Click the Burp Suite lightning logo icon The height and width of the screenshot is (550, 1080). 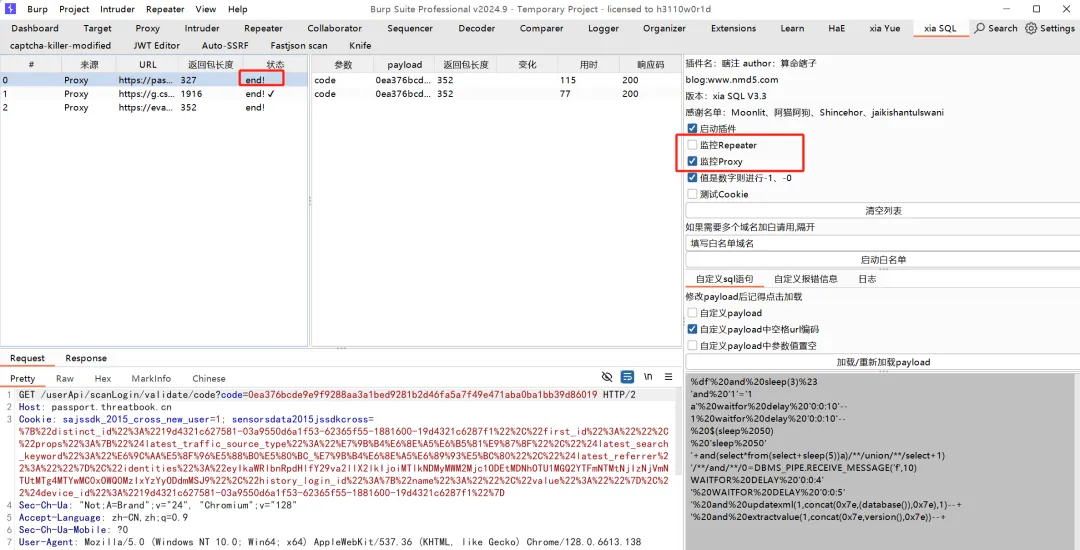[10, 9]
